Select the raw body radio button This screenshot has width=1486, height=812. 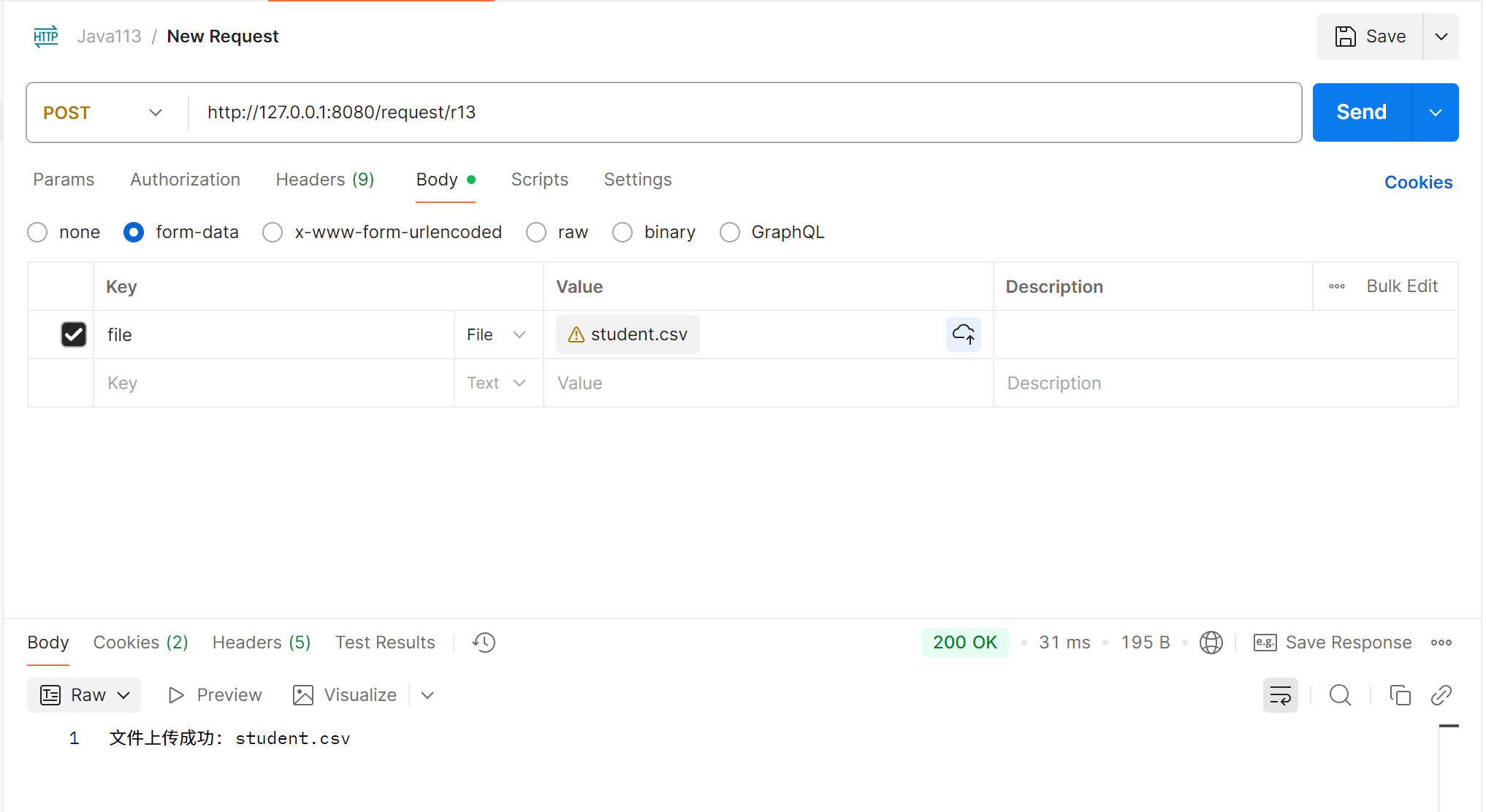tap(536, 232)
